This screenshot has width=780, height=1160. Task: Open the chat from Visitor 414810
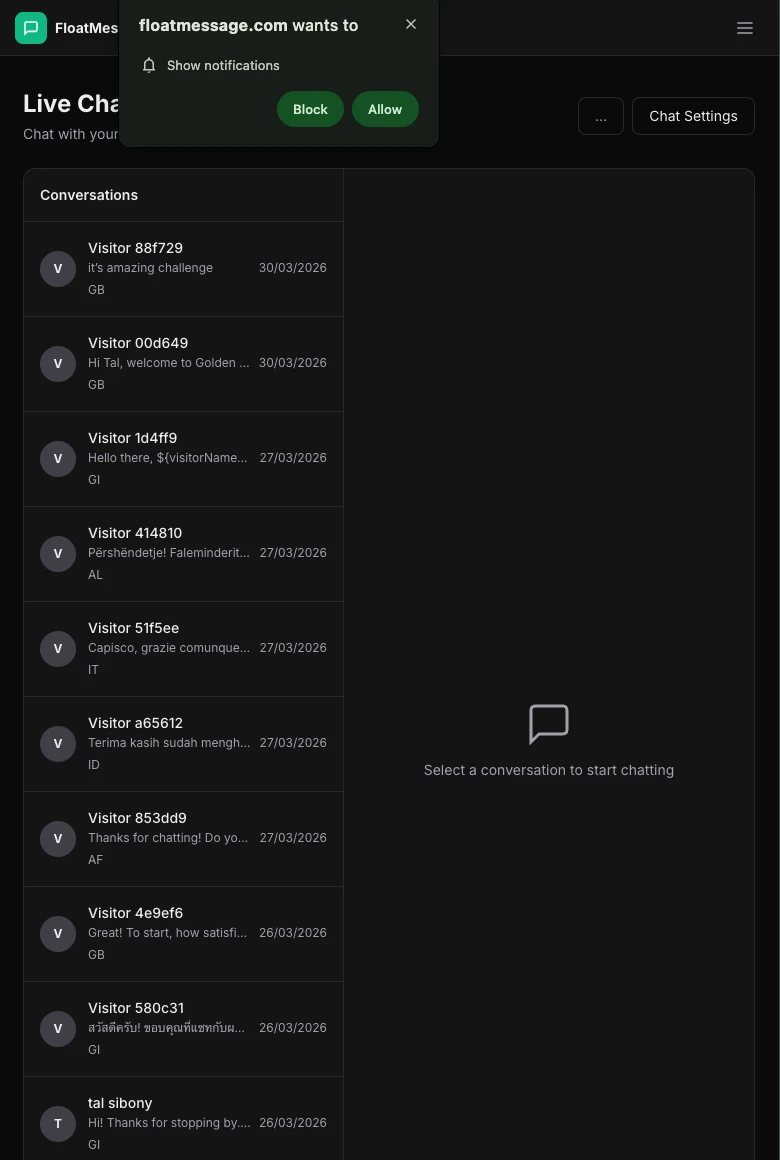coord(183,553)
